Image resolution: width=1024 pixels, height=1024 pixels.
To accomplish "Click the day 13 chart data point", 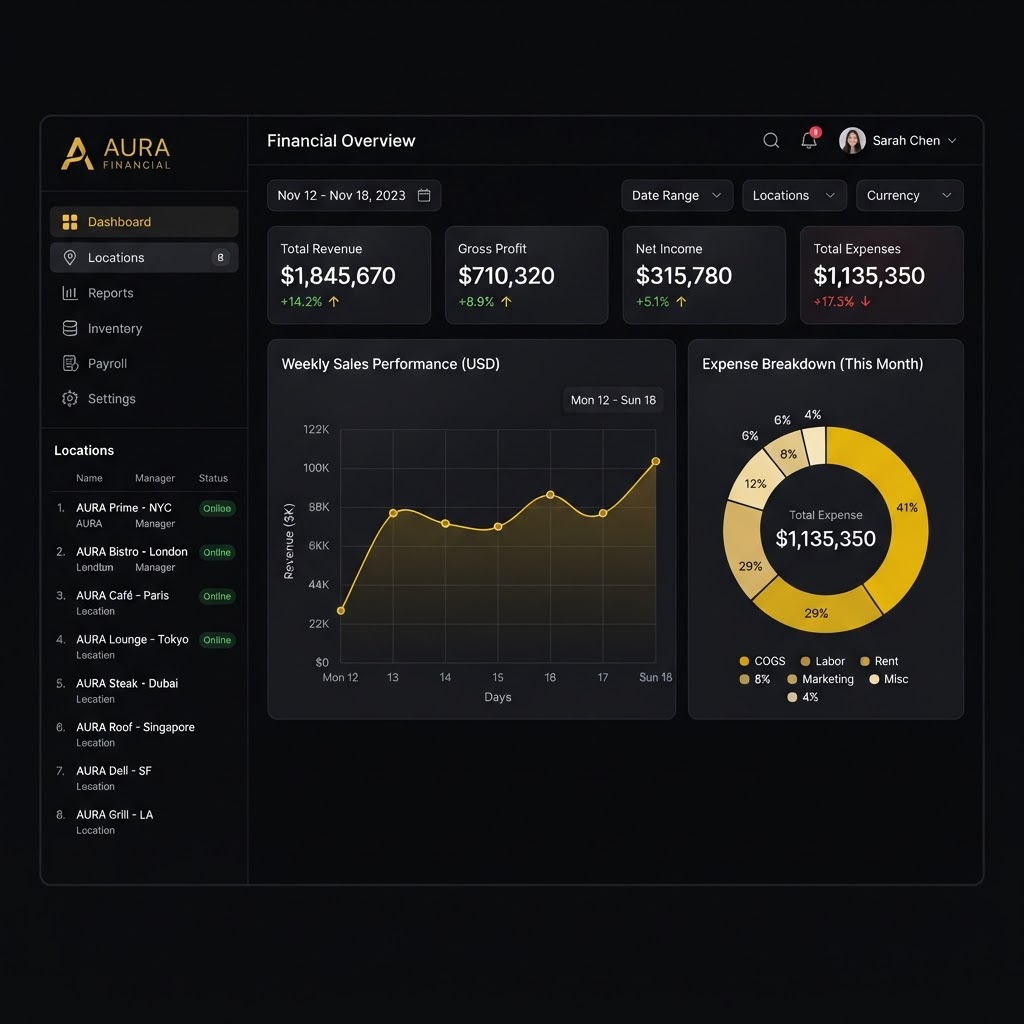I will [x=393, y=513].
